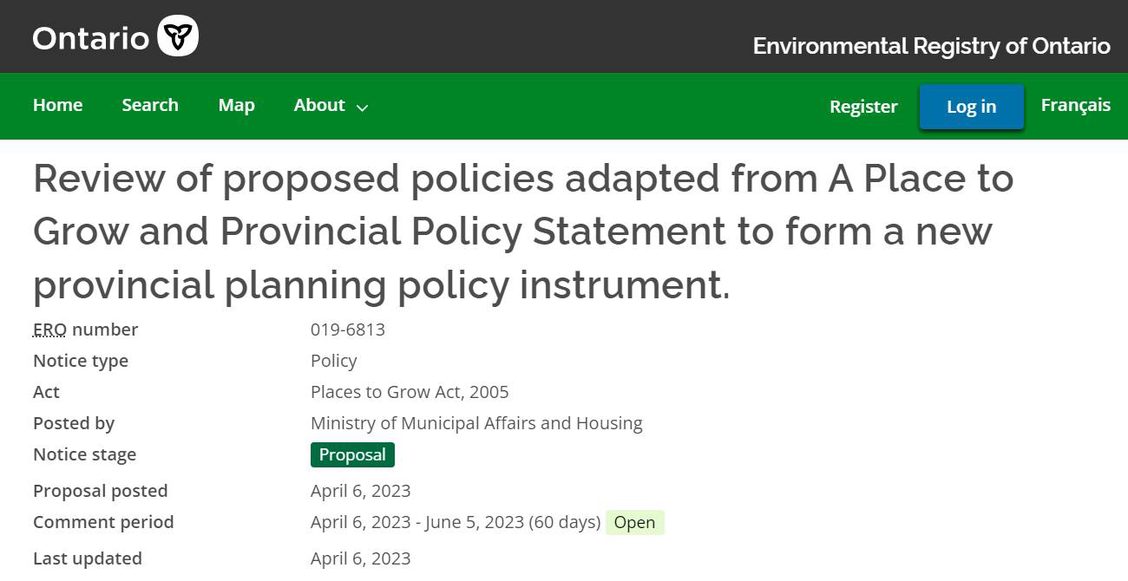Click the Register link
The width and height of the screenshot is (1128, 581).
coord(863,106)
